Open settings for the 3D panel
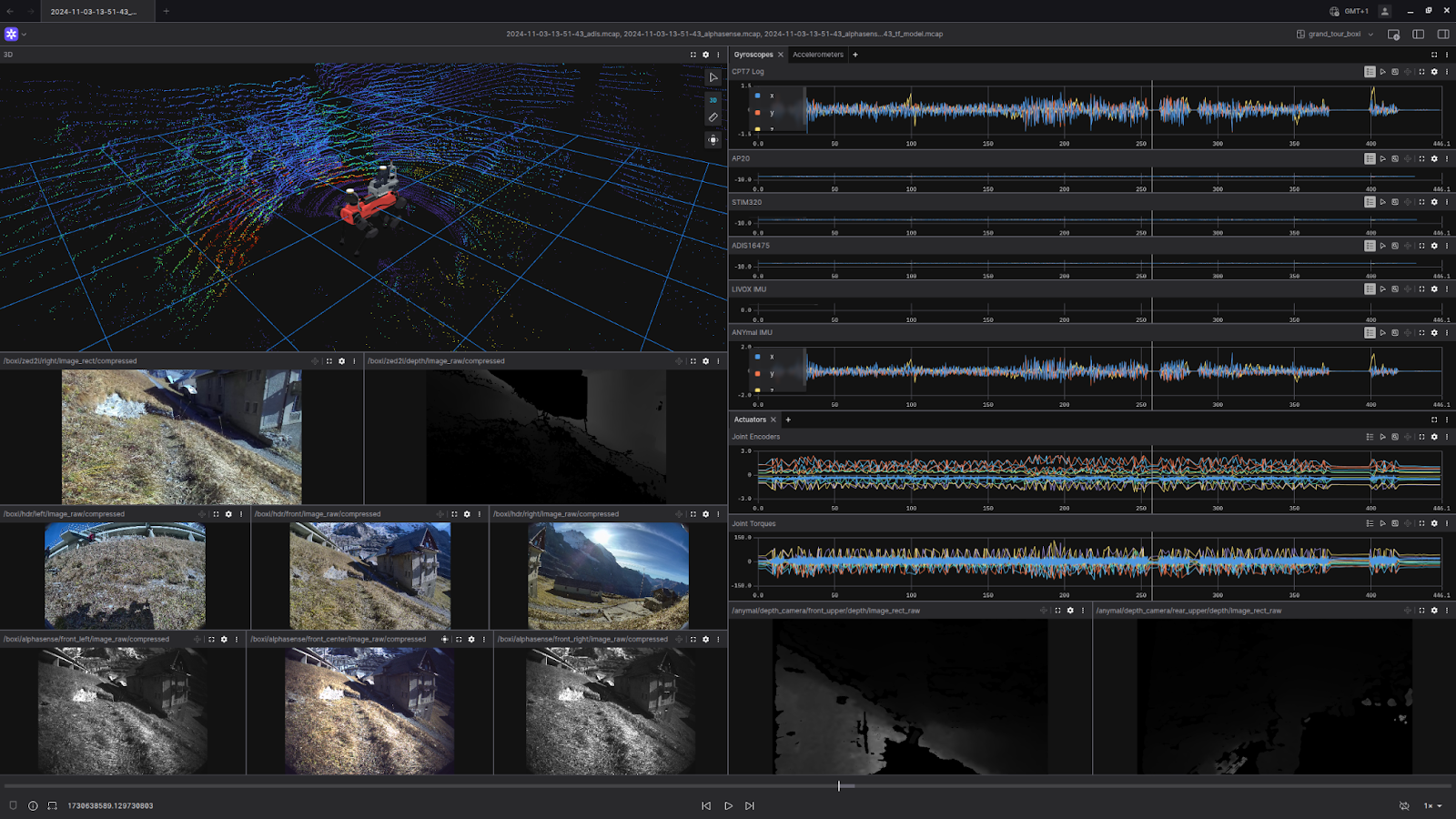The image size is (1456, 819). click(x=705, y=55)
